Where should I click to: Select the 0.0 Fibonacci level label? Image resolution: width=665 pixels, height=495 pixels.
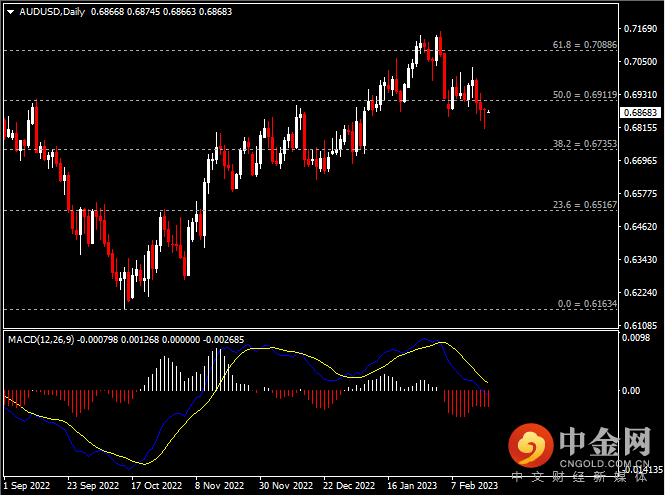(587, 303)
